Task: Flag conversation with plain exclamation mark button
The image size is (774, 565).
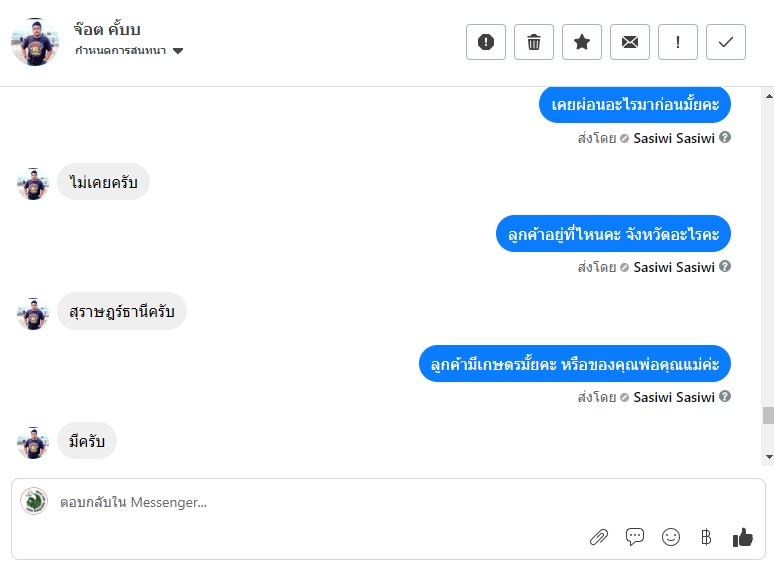Action: 678,42
